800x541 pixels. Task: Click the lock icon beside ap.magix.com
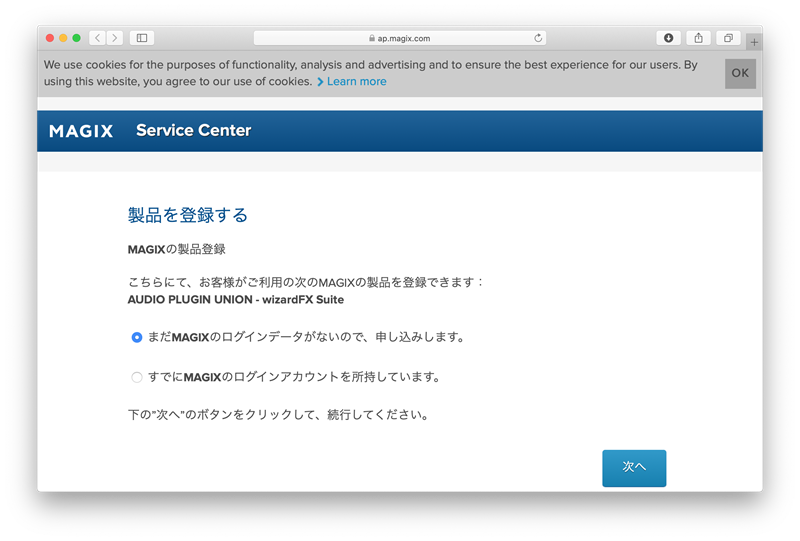point(372,38)
